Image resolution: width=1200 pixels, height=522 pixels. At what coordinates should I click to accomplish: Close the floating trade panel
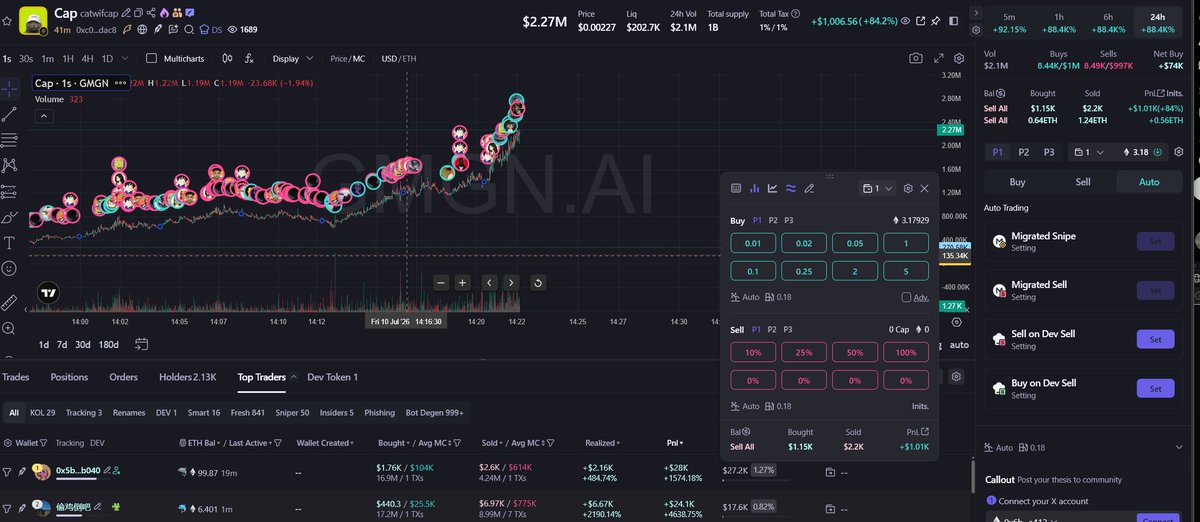[925, 188]
